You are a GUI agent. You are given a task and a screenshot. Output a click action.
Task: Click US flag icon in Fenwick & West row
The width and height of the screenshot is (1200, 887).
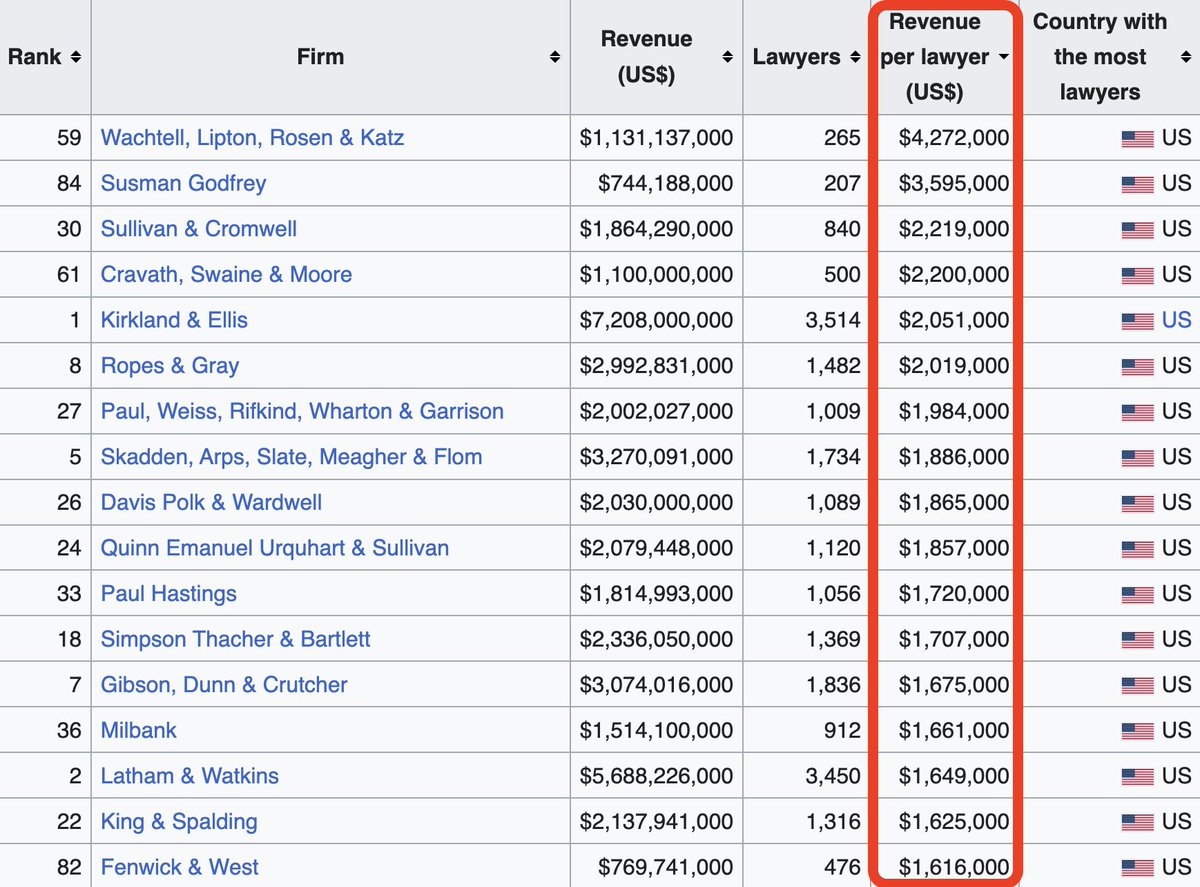(1138, 868)
